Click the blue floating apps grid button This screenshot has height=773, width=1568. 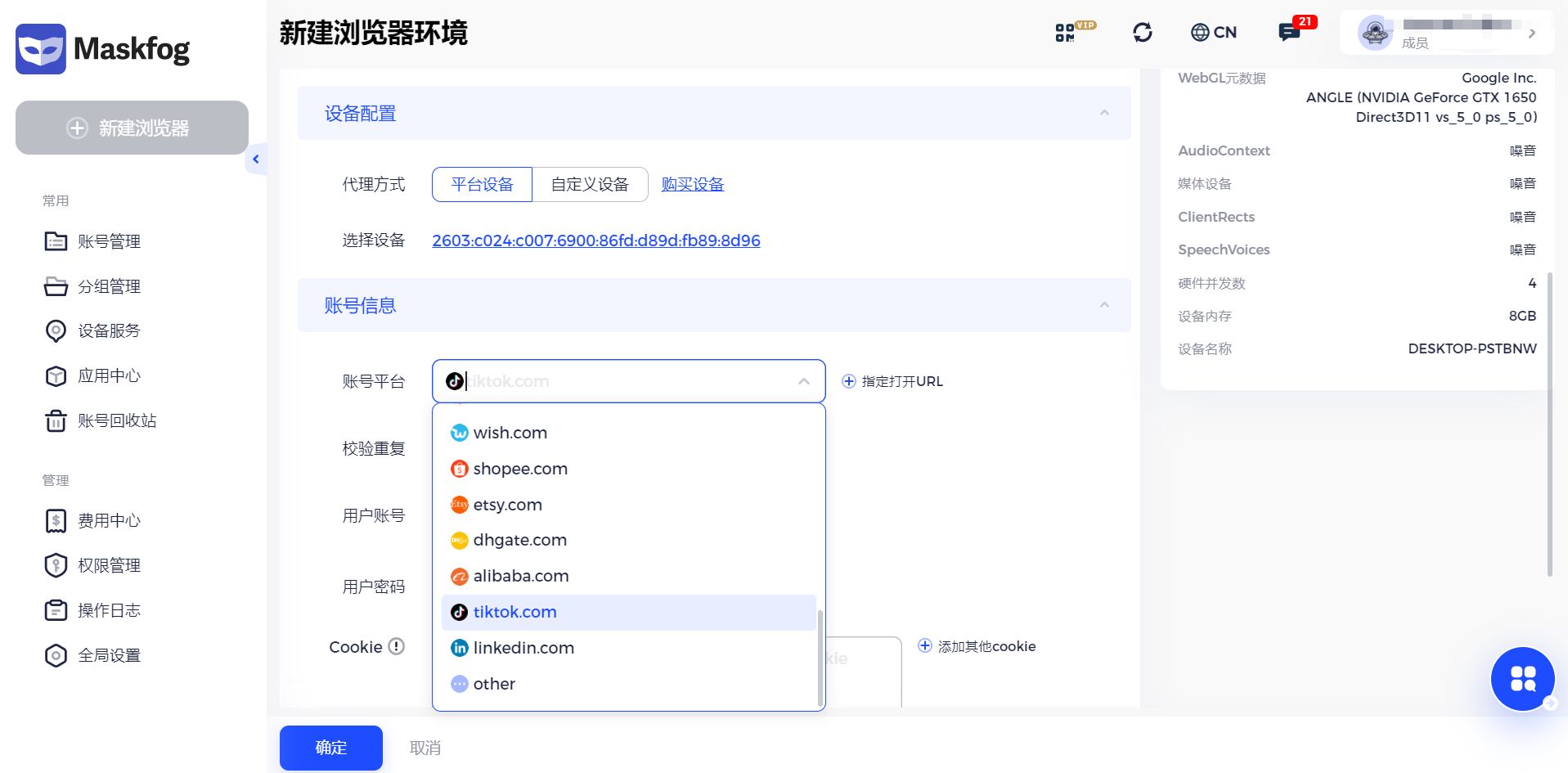coord(1522,678)
